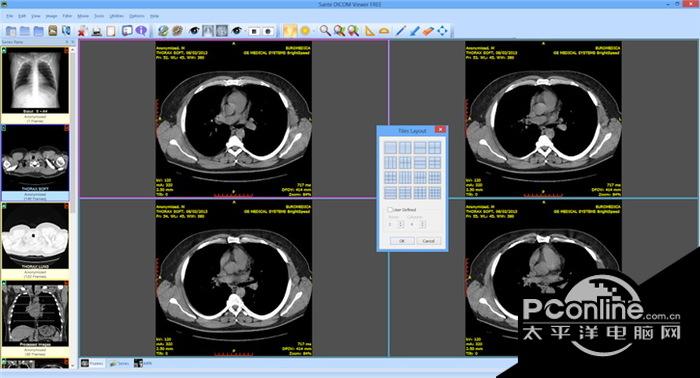
Task: Select the four-arrow pan tool
Action: 442,31
